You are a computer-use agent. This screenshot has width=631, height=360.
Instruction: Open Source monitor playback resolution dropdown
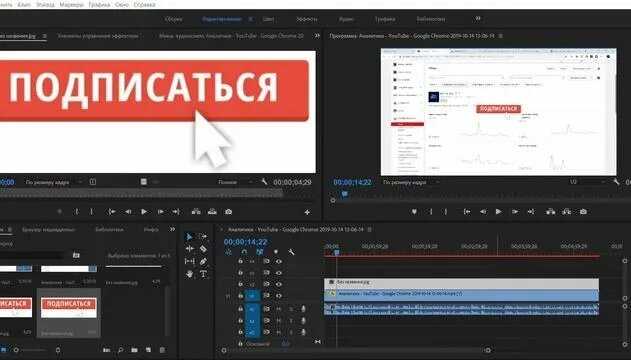click(x=235, y=182)
